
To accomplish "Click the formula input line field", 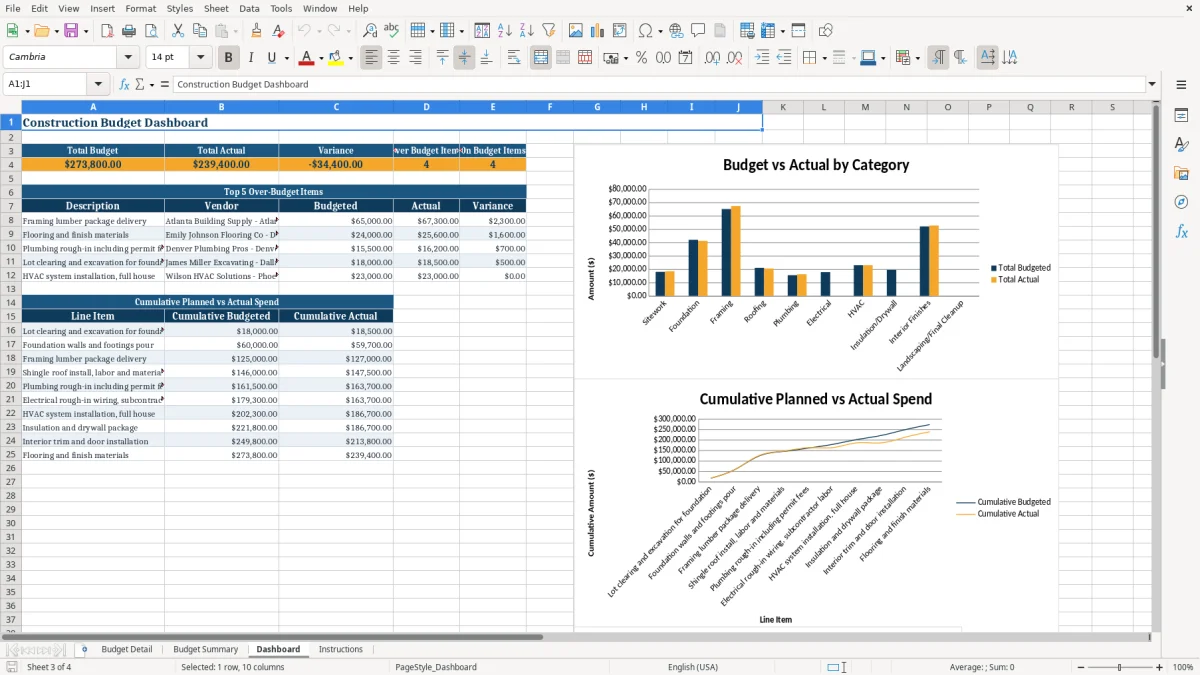I will pyautogui.click(x=658, y=84).
